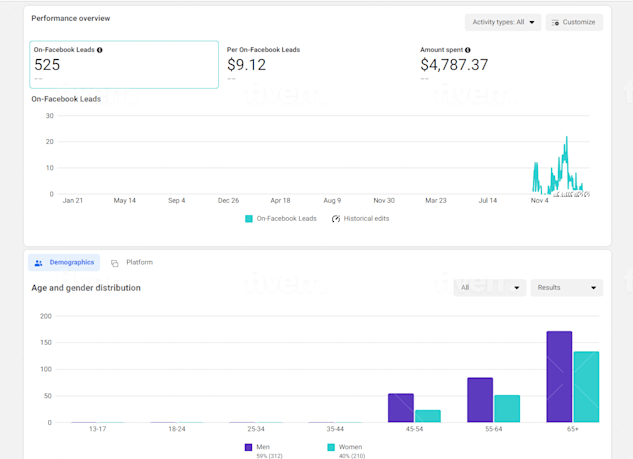Click the leads peak on line chart
This screenshot has width=633, height=459.
[567, 138]
